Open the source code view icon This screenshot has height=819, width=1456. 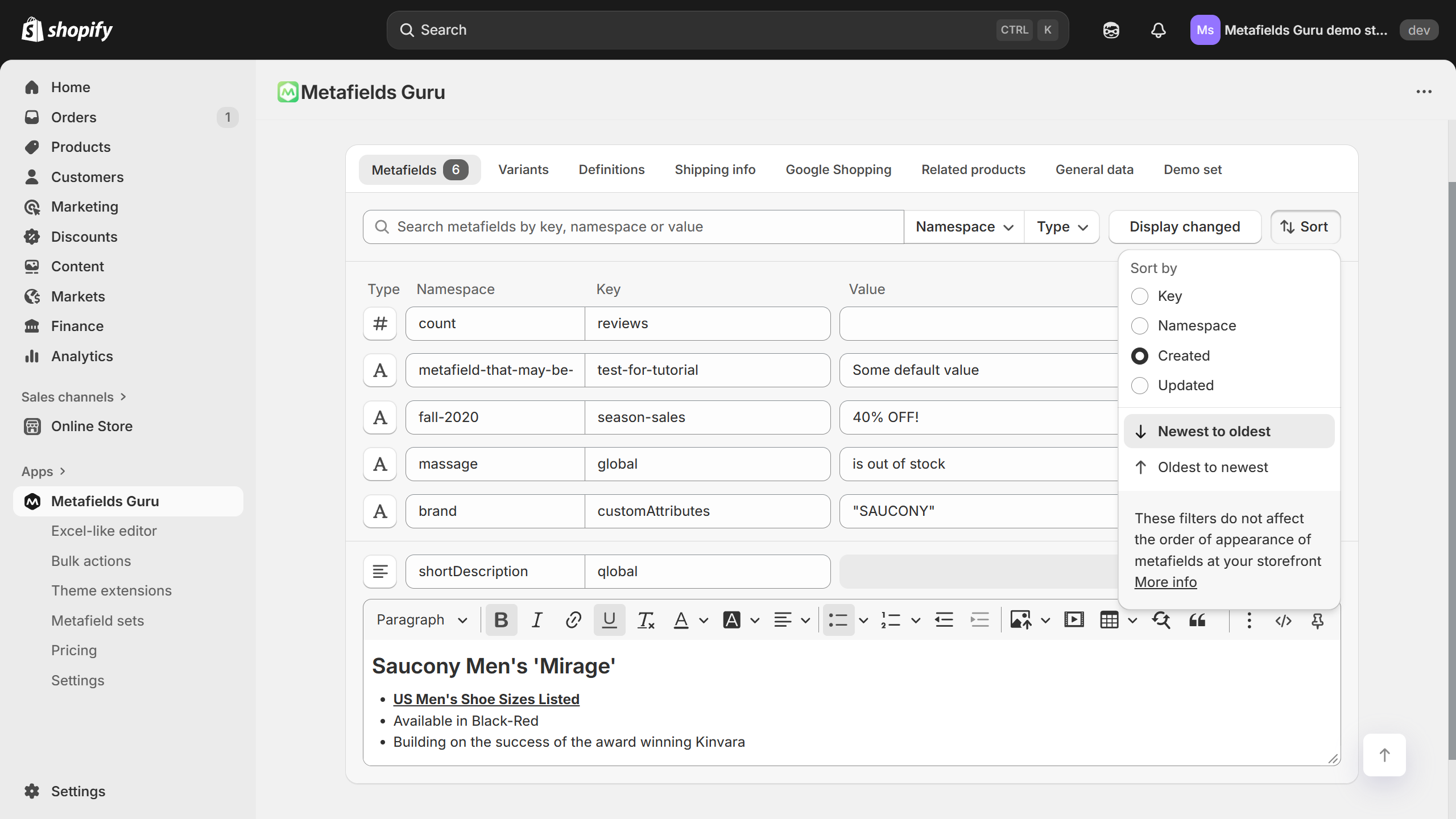tap(1283, 620)
